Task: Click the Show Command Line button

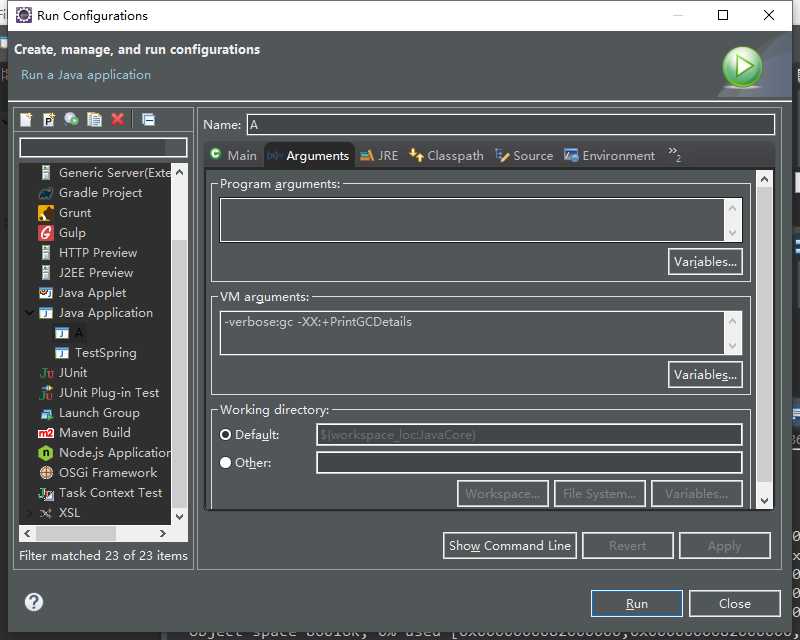Action: [510, 546]
